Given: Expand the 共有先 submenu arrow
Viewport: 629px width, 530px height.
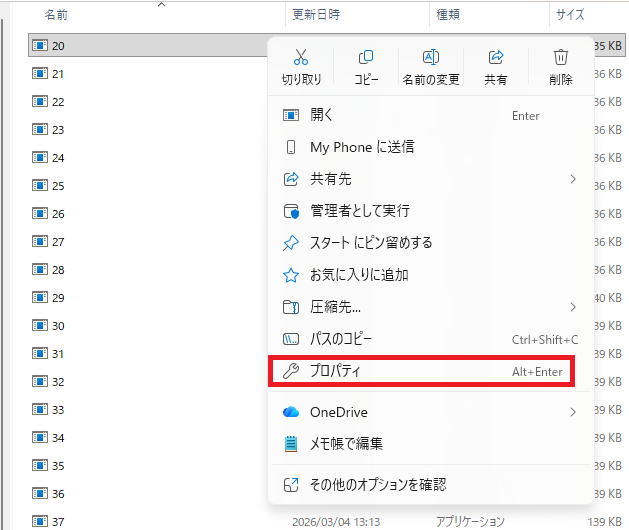Looking at the screenshot, I should 573,179.
